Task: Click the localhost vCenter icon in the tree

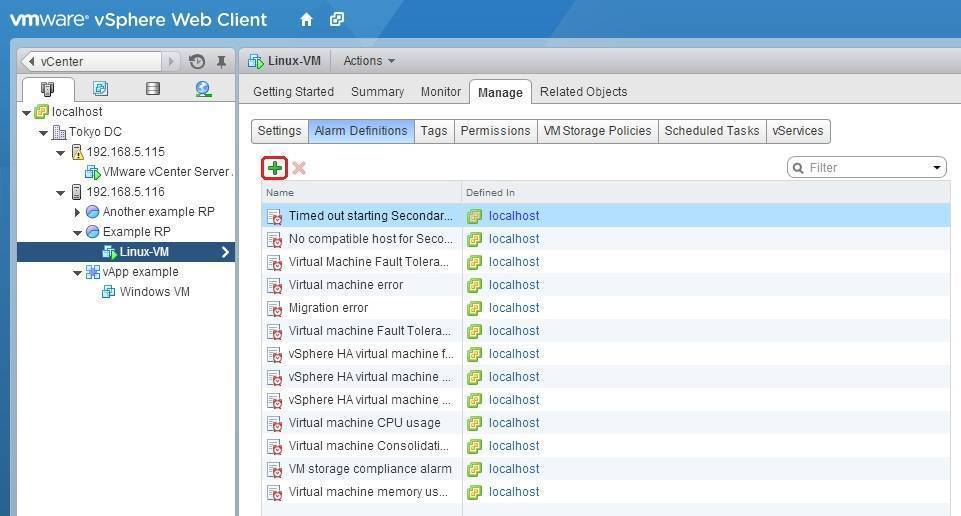Action: coord(42,112)
